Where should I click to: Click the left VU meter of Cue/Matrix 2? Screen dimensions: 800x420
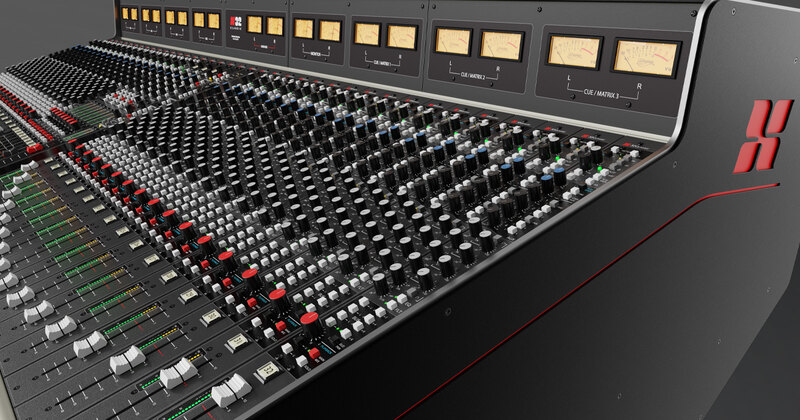453,42
